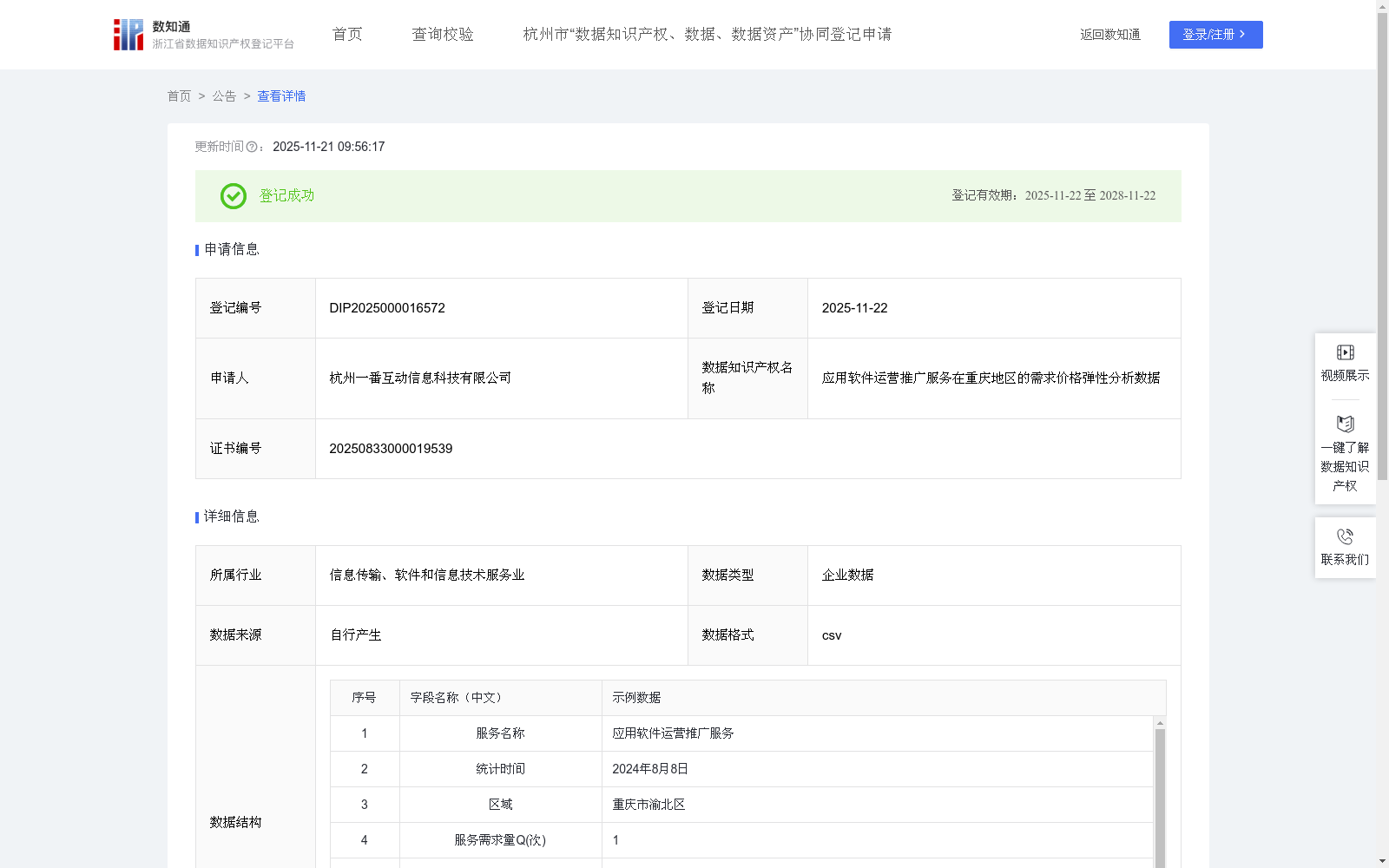Click the 重庆市渝北区 example data cell
1389x868 pixels.
point(647,805)
